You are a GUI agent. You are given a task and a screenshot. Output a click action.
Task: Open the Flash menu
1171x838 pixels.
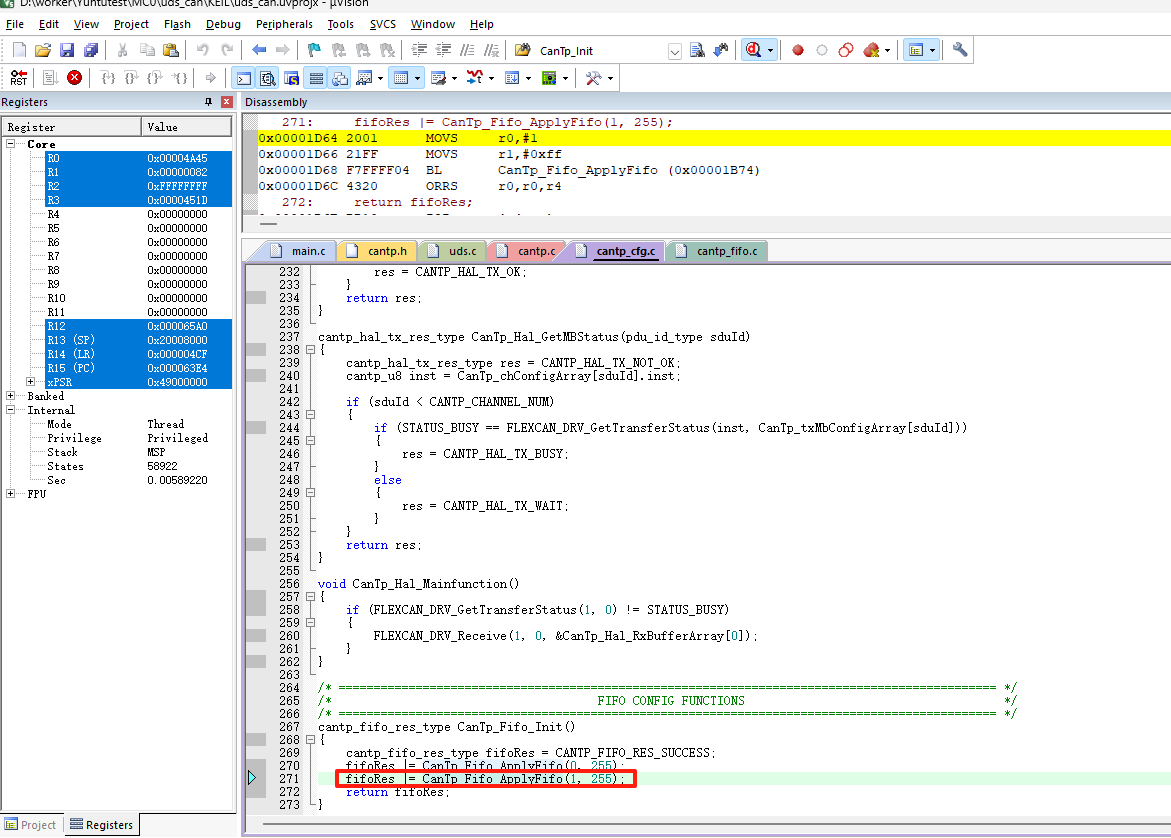177,24
